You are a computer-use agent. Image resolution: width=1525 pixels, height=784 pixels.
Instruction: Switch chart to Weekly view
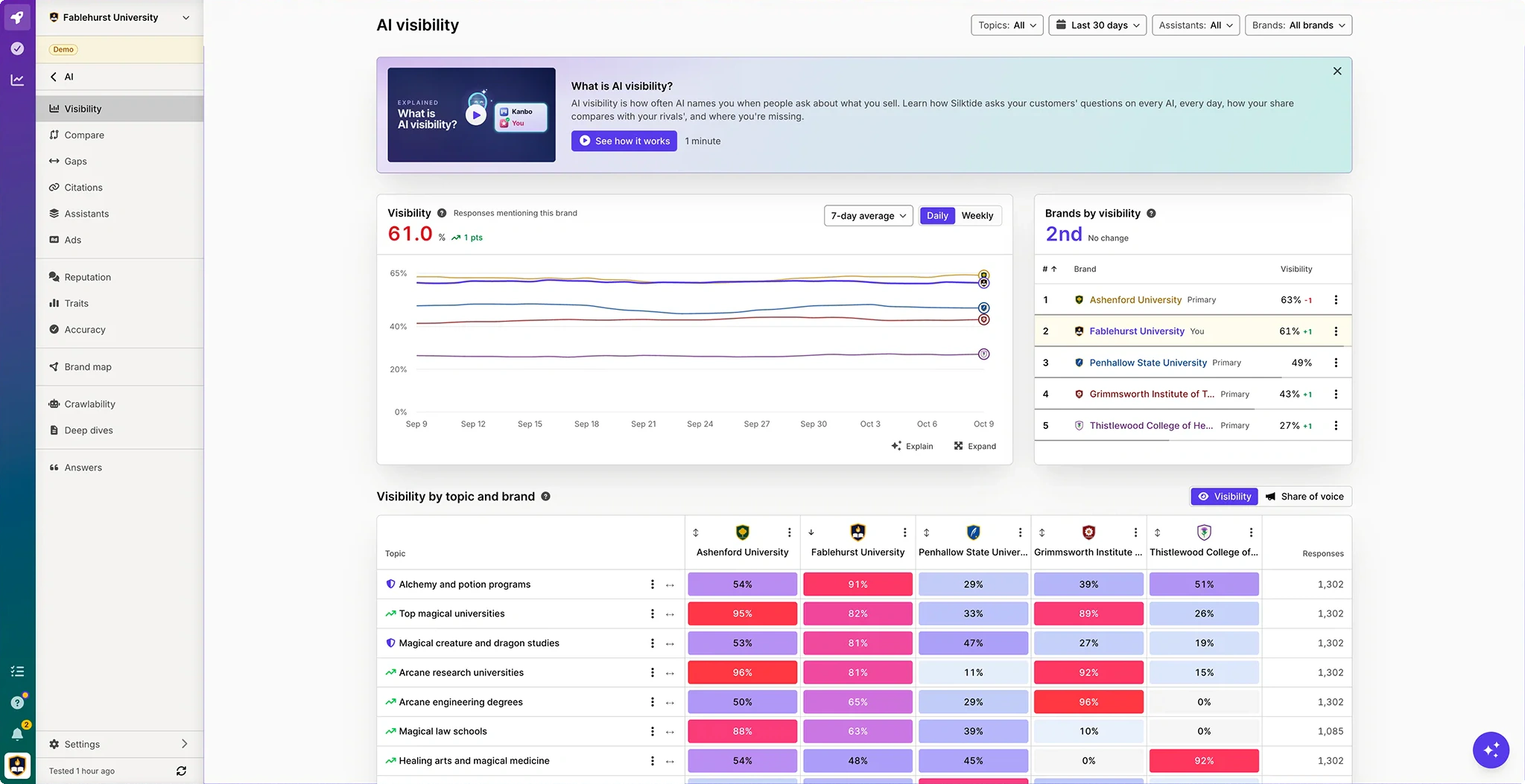pyautogui.click(x=977, y=216)
